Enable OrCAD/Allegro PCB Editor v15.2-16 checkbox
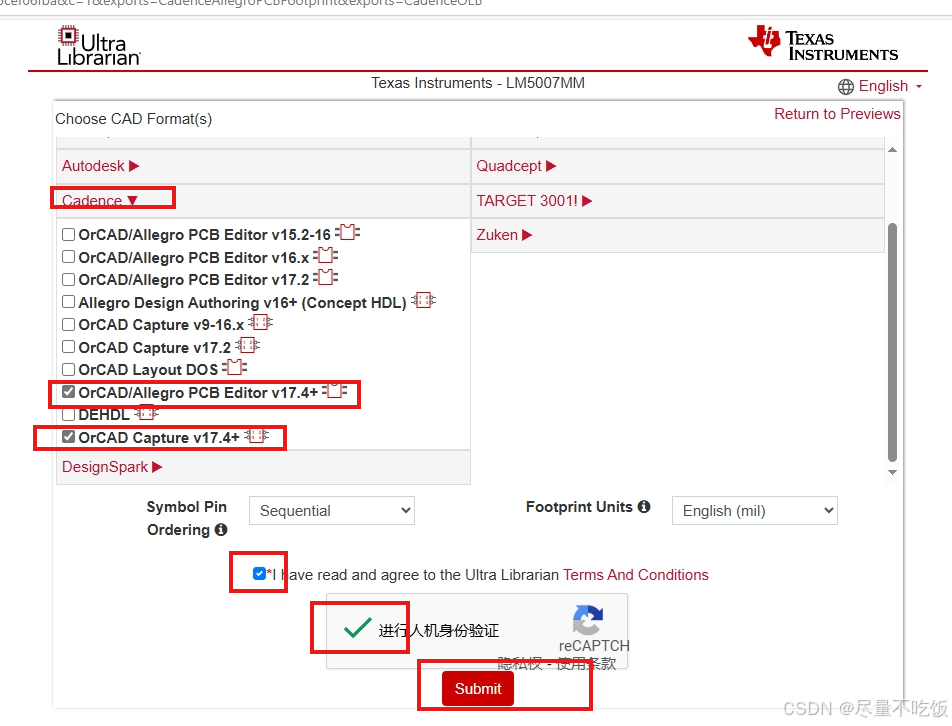 (69, 234)
